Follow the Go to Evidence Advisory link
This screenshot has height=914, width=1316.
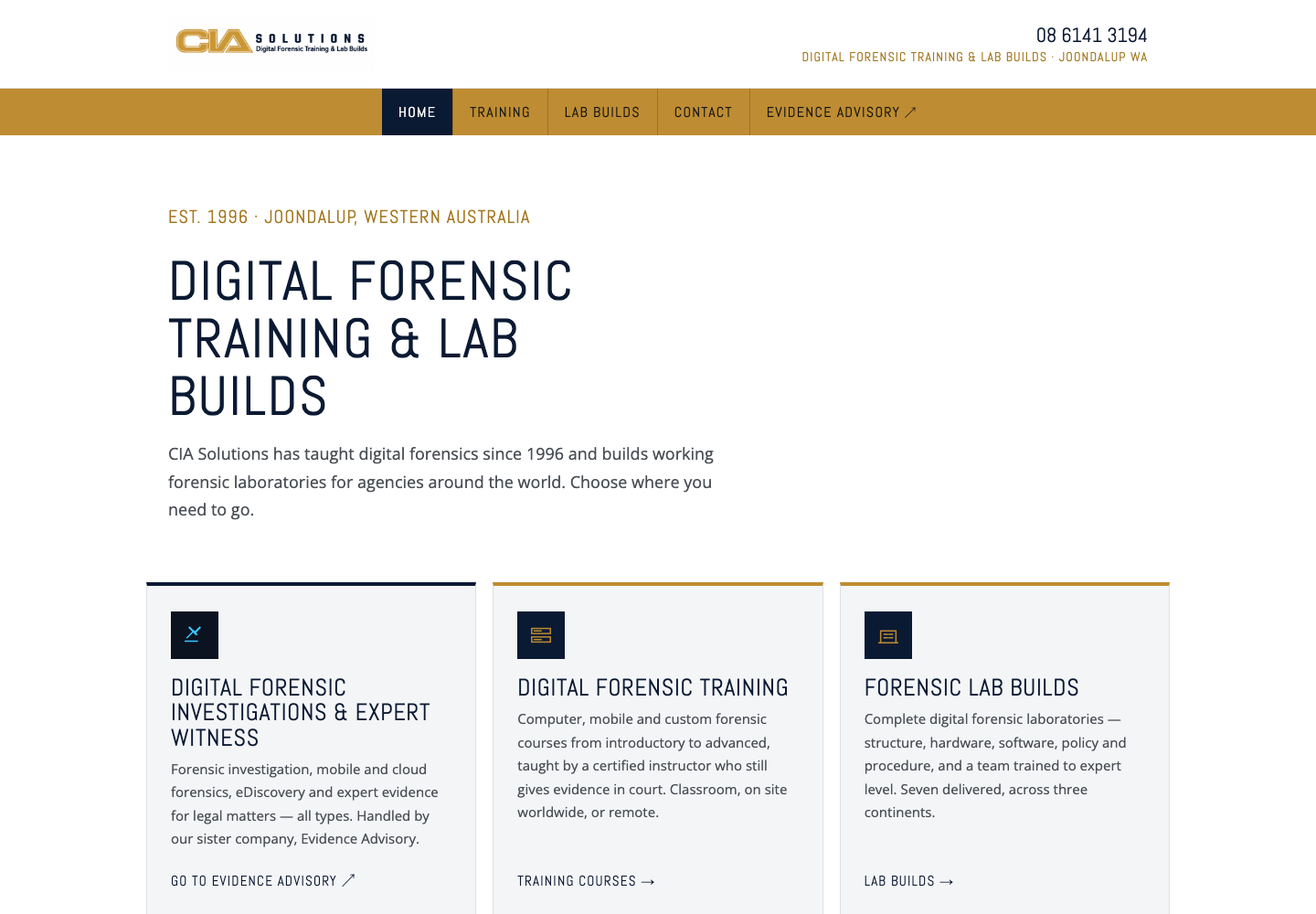click(262, 881)
